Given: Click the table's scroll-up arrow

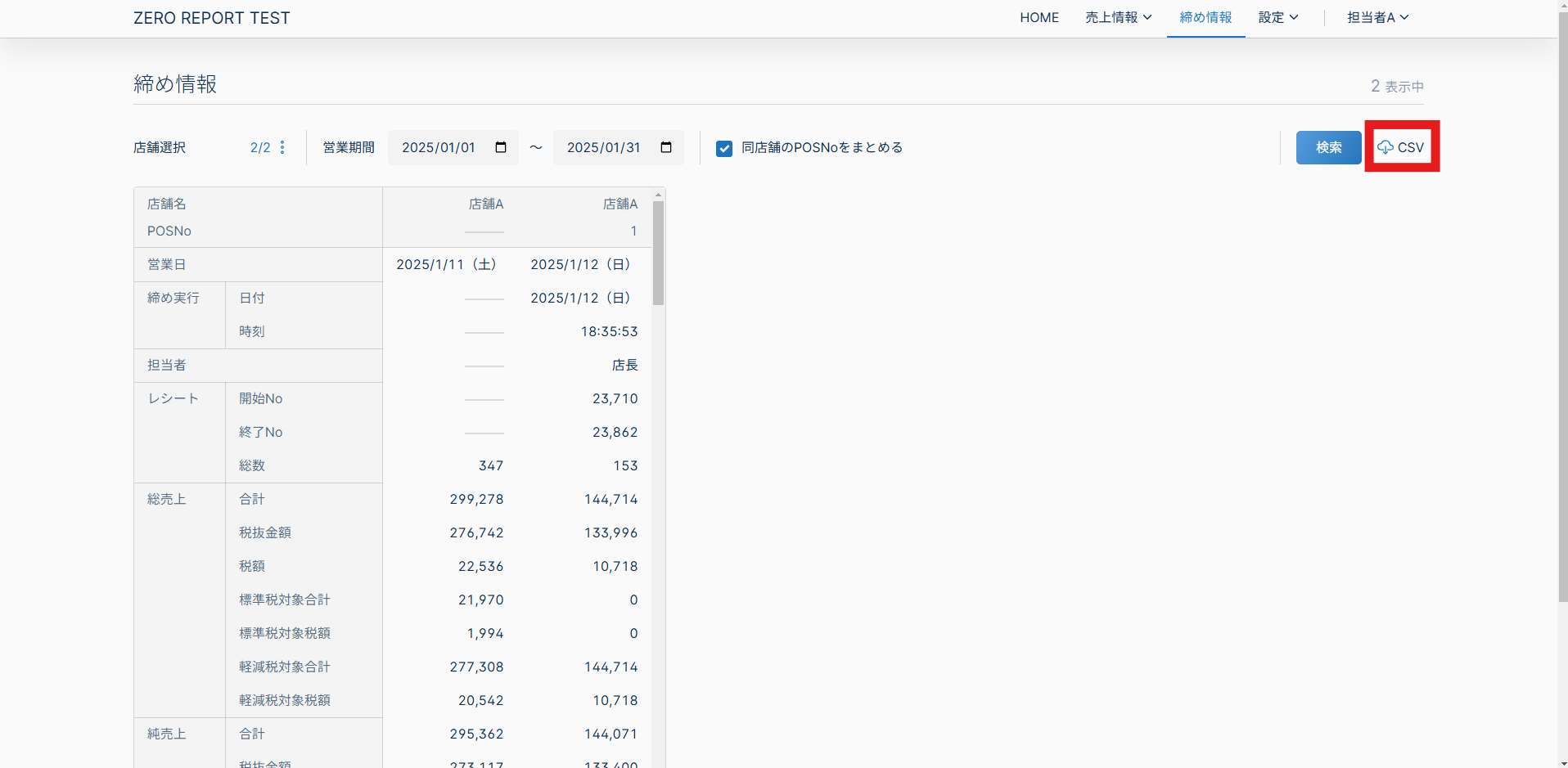Looking at the screenshot, I should (658, 195).
